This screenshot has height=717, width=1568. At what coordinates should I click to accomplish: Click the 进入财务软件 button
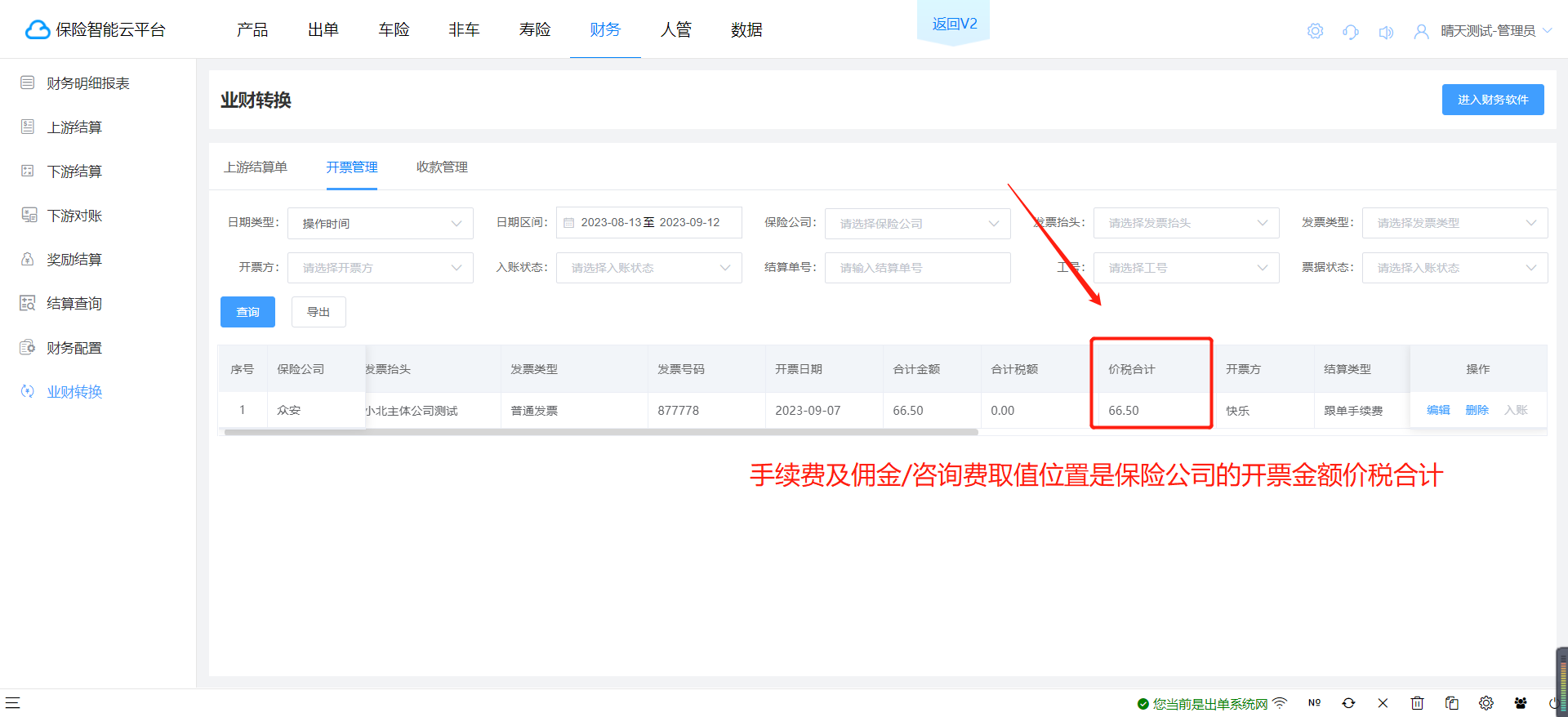point(1493,100)
